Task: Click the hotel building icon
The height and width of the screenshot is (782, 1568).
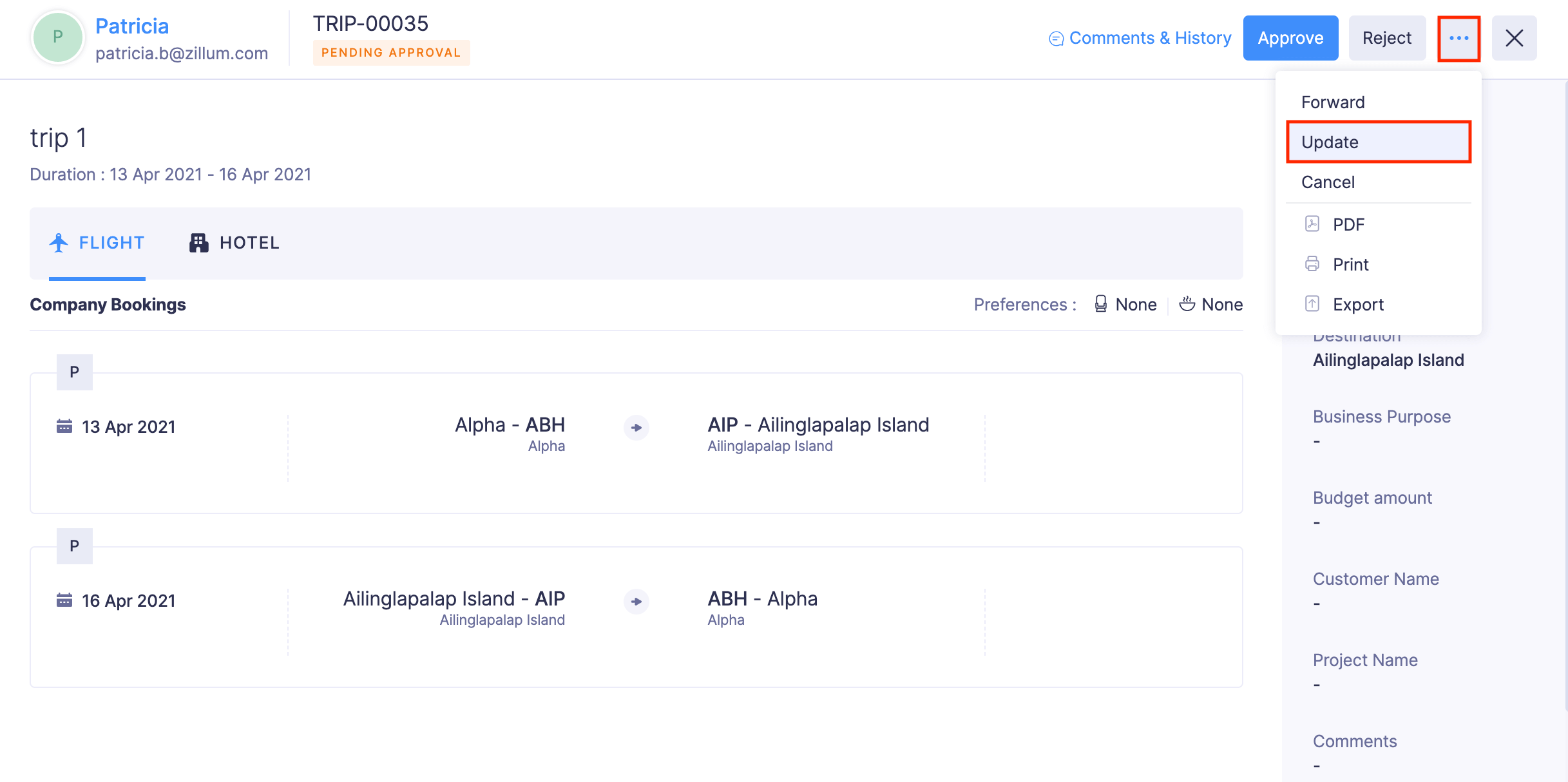Action: click(x=198, y=242)
